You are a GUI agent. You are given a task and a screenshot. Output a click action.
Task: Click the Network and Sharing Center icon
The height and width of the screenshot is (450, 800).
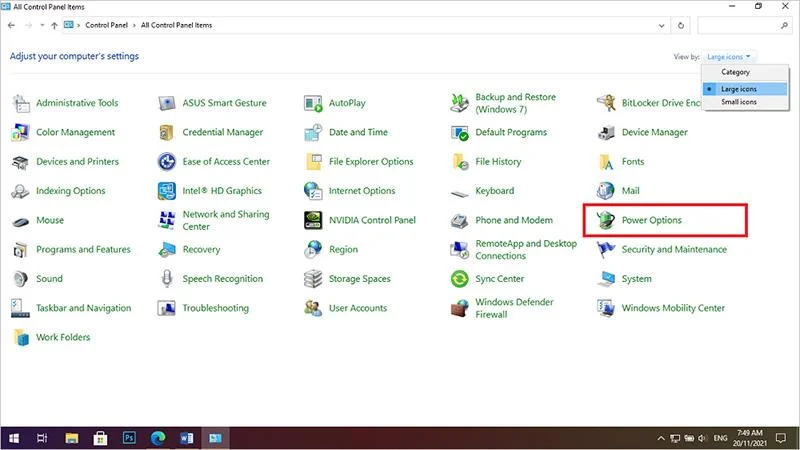(167, 220)
